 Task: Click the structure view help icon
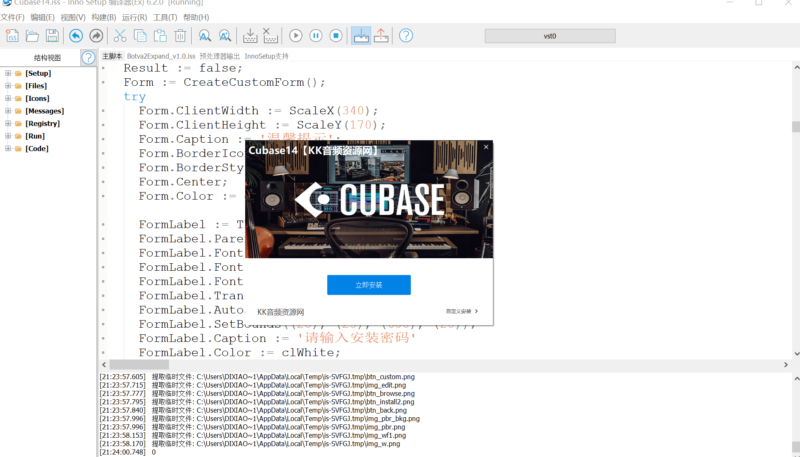click(88, 57)
